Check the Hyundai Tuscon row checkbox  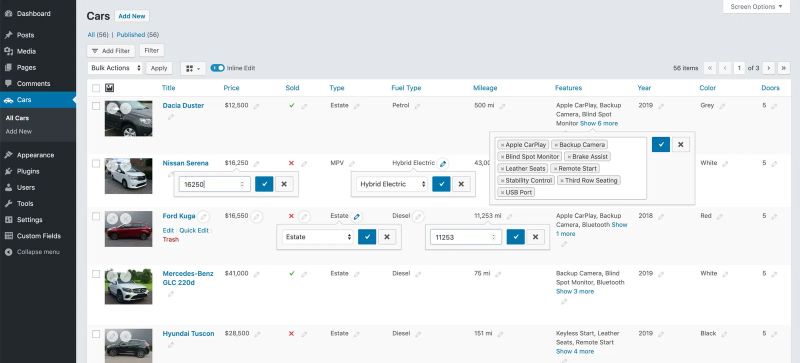click(96, 334)
